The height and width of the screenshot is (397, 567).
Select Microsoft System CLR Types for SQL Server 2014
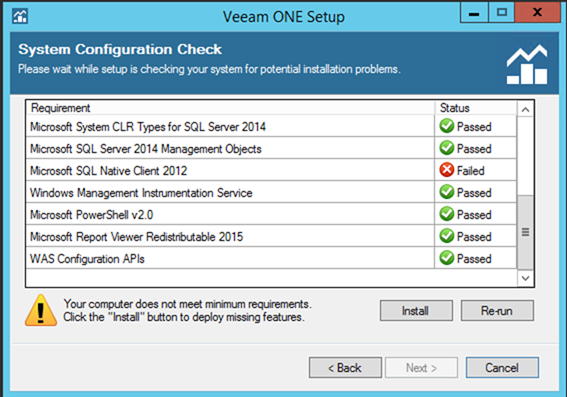[271, 126]
